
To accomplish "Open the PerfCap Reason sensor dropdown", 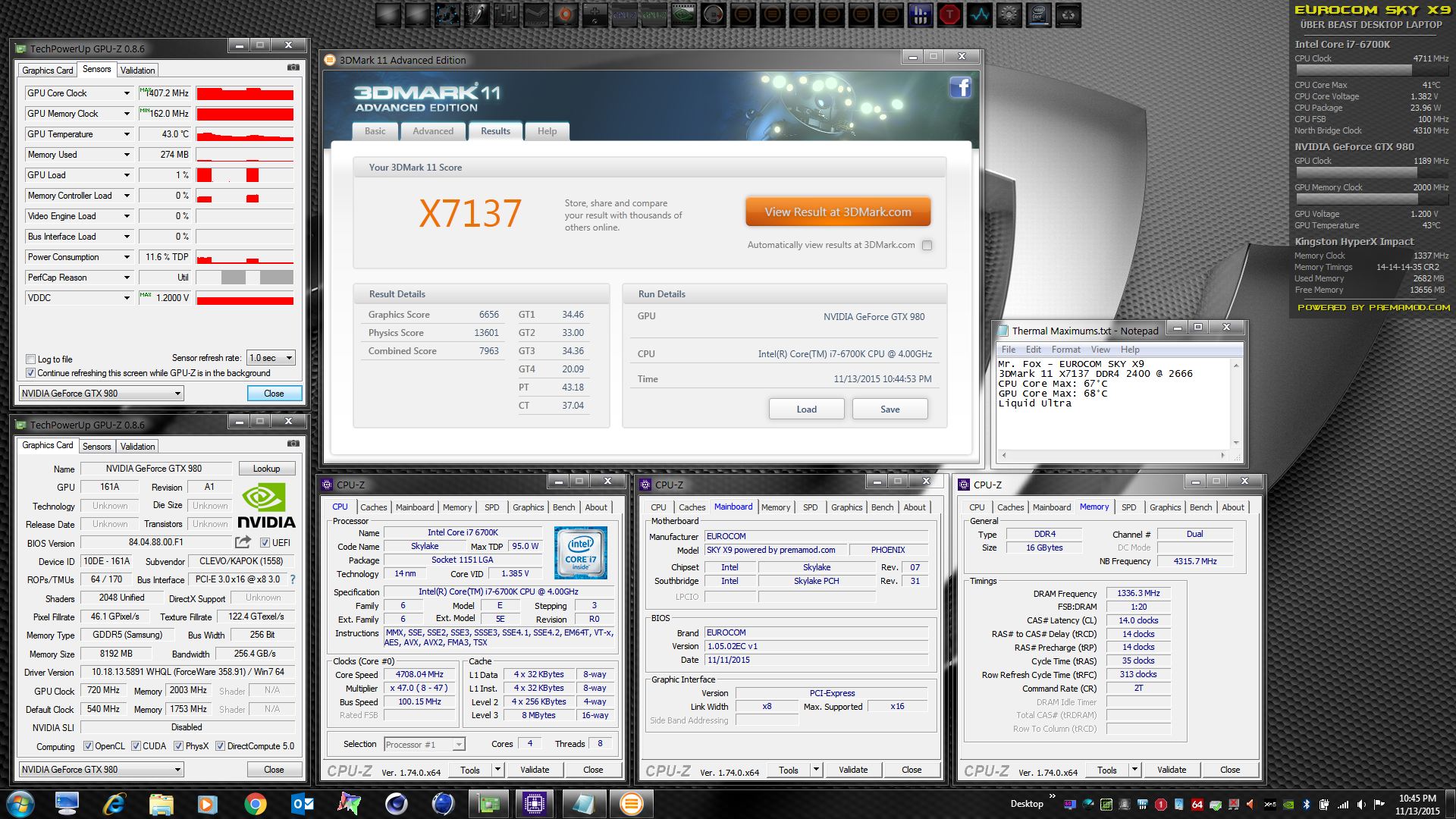I will [127, 278].
